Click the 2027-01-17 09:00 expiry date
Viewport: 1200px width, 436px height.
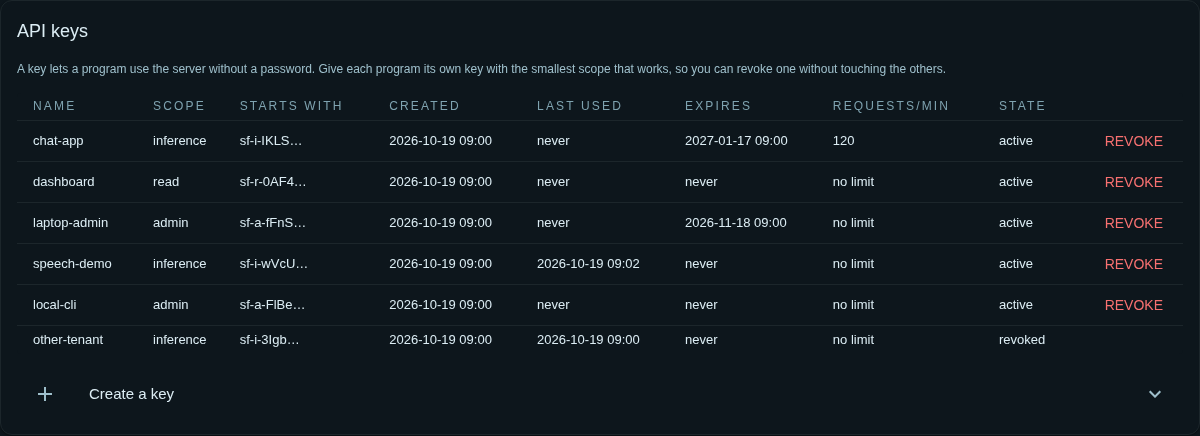pyautogui.click(x=736, y=141)
